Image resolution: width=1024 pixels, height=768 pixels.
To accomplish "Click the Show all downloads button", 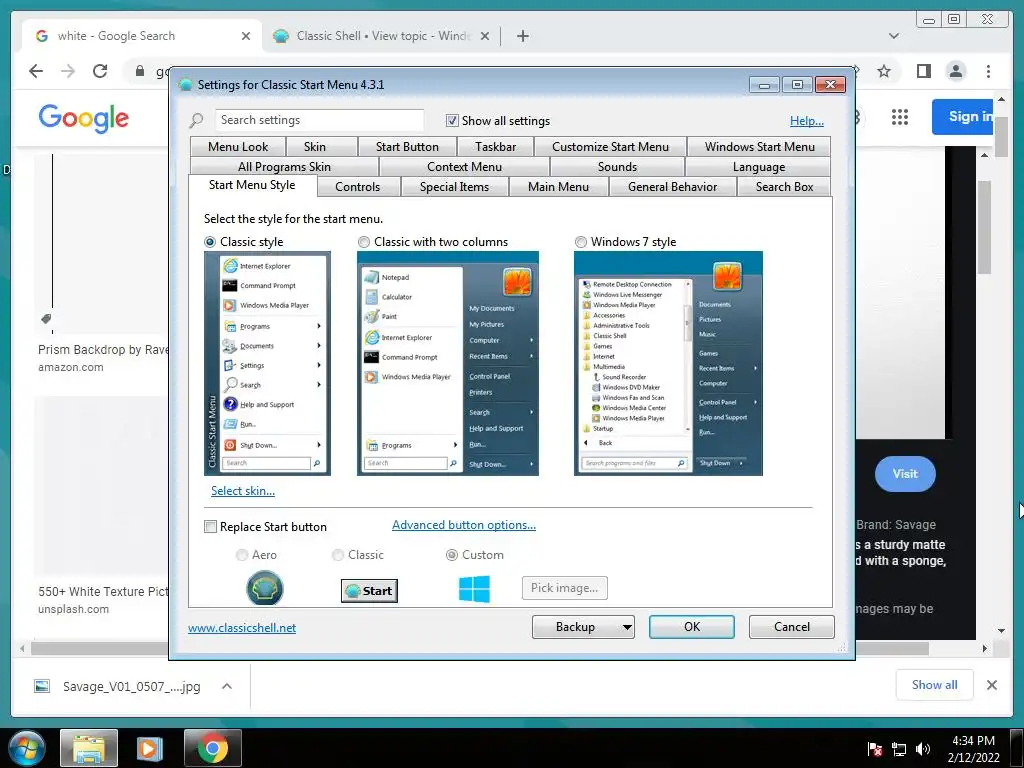I will pyautogui.click(x=935, y=685).
